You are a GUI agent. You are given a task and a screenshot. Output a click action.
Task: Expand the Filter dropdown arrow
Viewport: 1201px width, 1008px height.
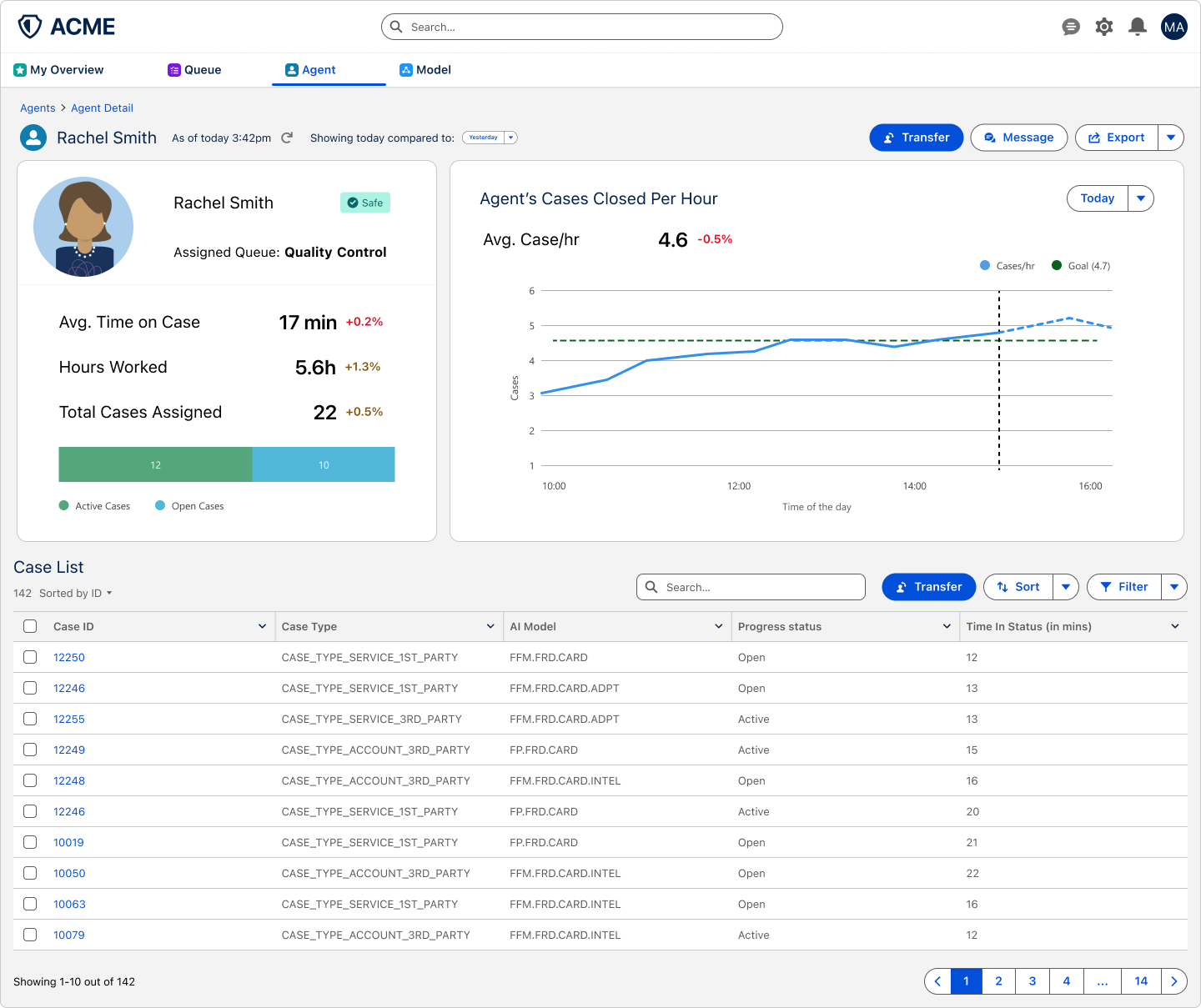point(1174,587)
